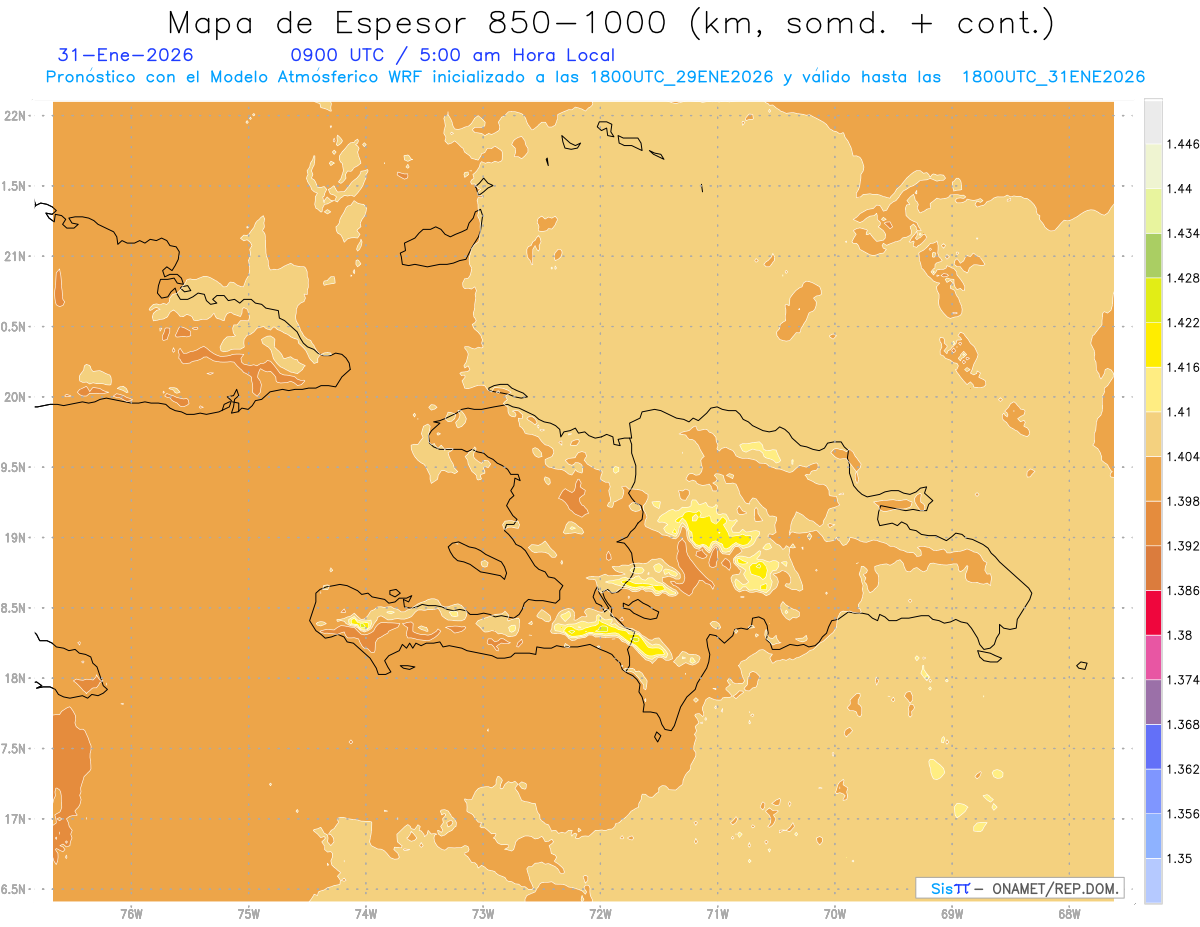The height and width of the screenshot is (927, 1200).
Task: Click the latitude label 19N
Action: [15, 538]
